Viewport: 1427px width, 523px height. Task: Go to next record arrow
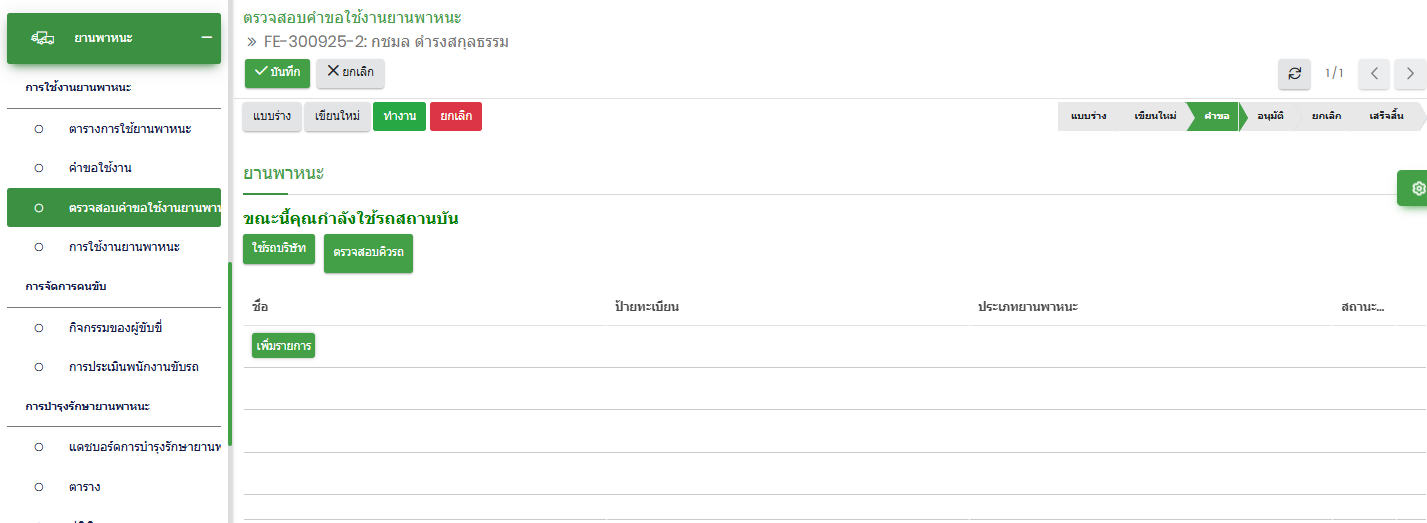click(x=1410, y=73)
